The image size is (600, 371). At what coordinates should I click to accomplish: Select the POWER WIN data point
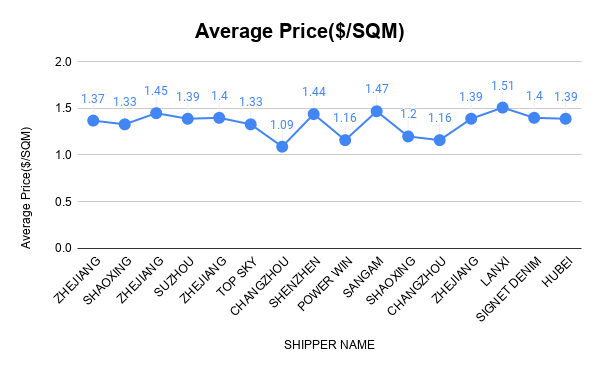tap(345, 140)
